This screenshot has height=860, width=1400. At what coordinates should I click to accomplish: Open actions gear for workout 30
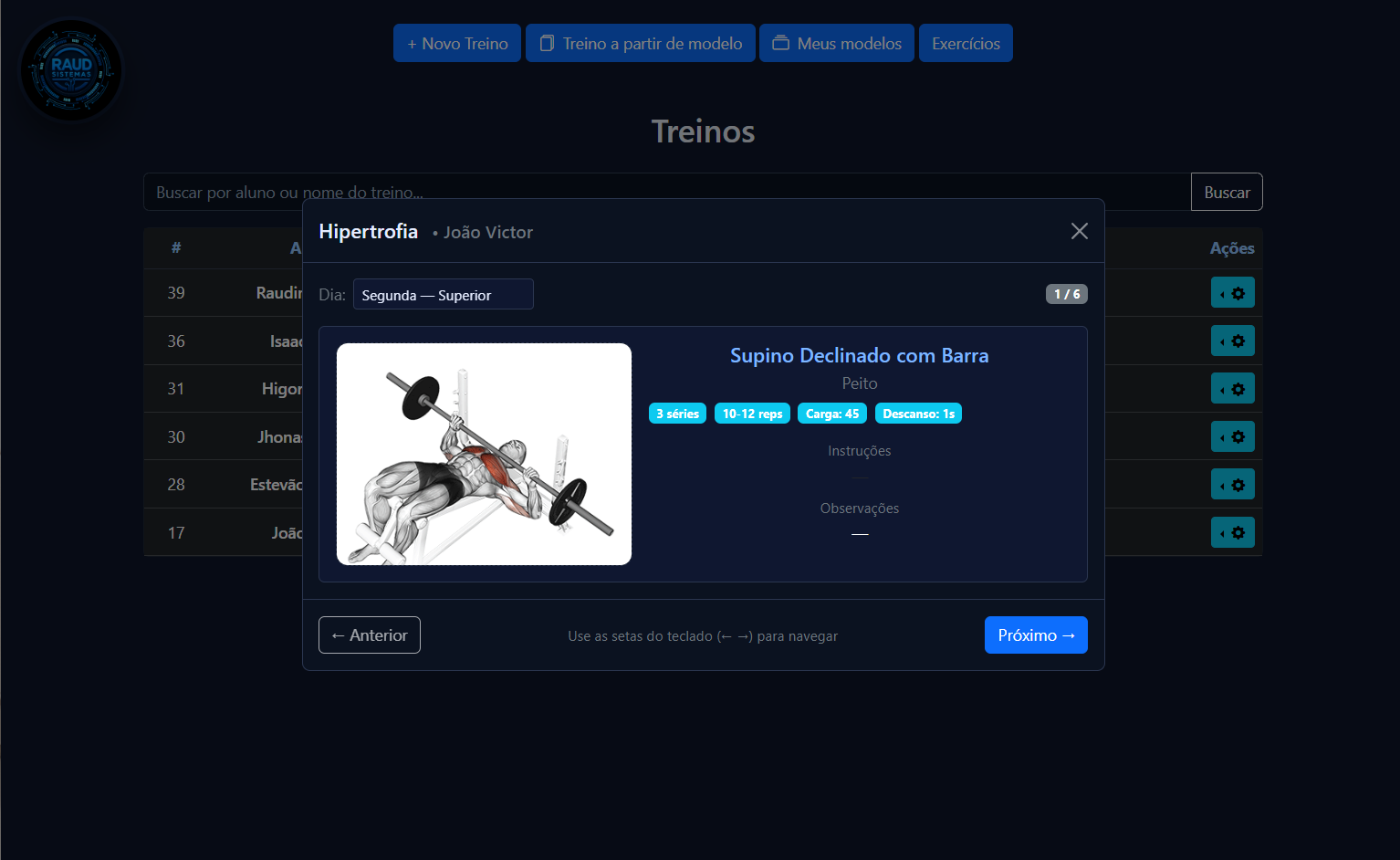(x=1232, y=437)
